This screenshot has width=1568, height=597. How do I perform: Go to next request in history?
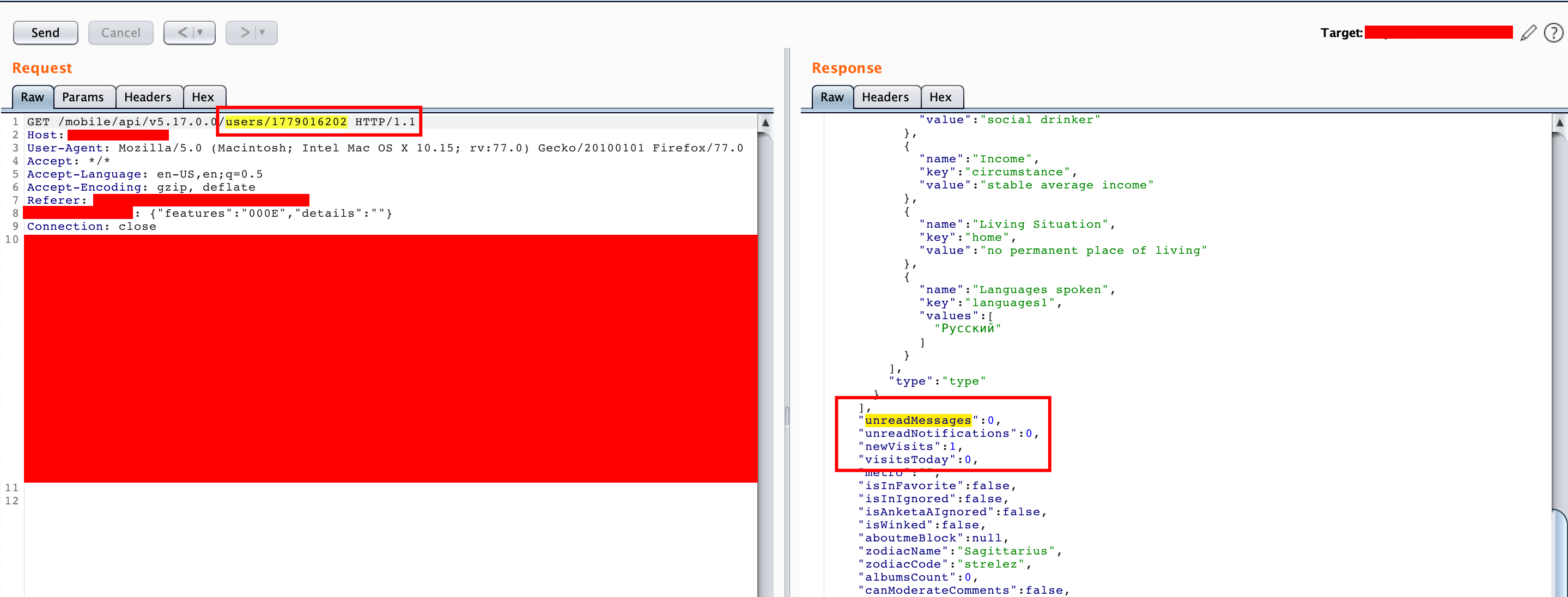(244, 33)
